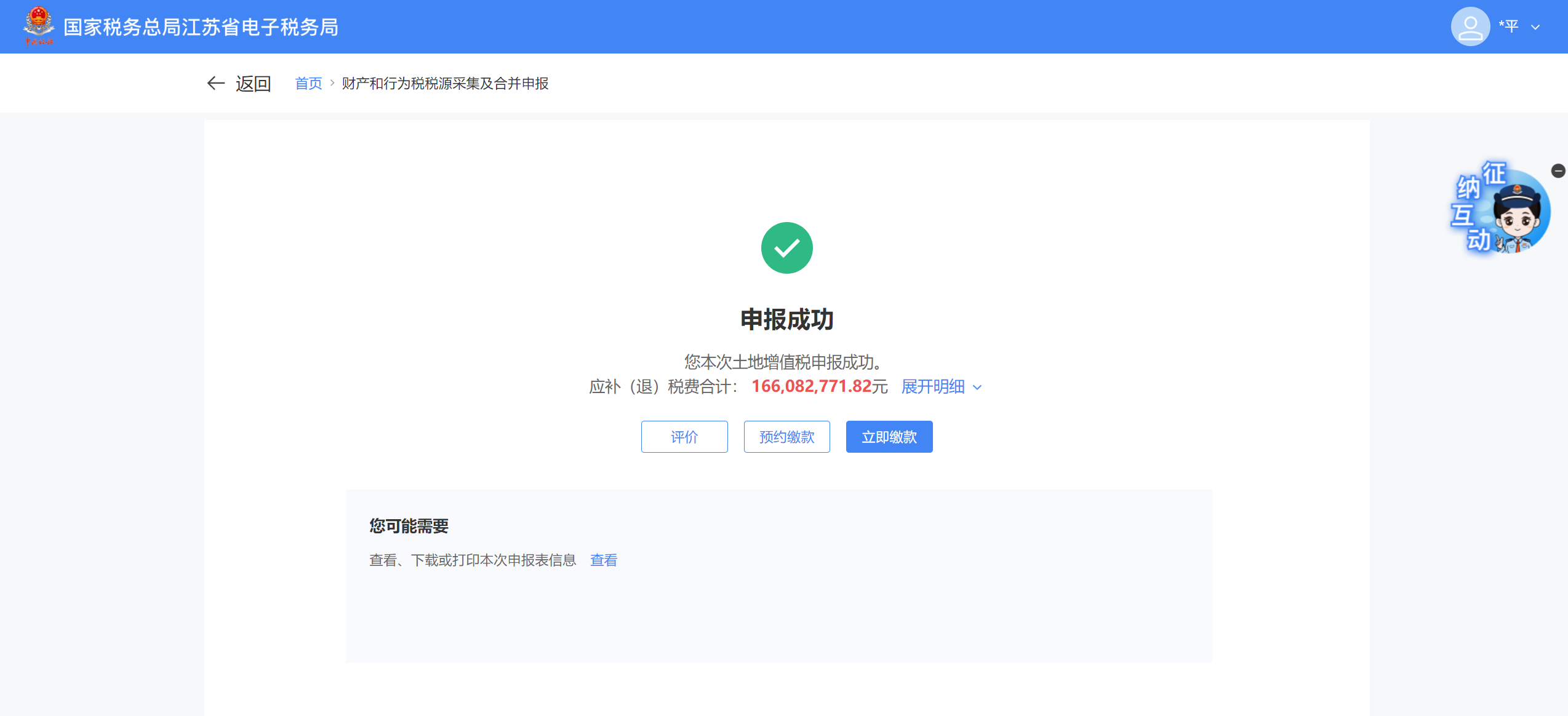Image resolution: width=1568 pixels, height=716 pixels.
Task: Expand the 展开明细 tax details
Action: click(x=932, y=386)
